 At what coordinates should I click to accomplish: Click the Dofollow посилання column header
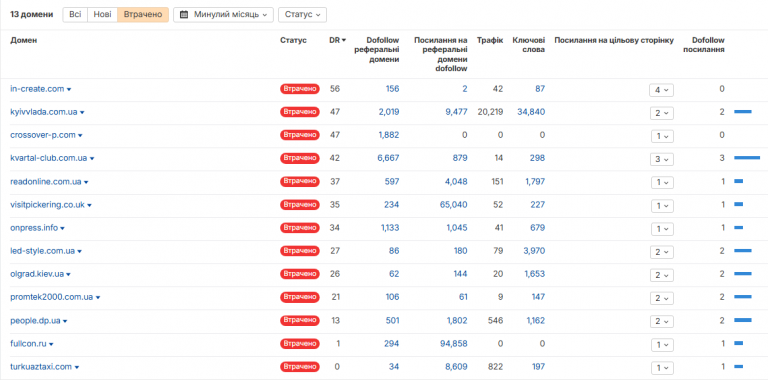point(704,45)
